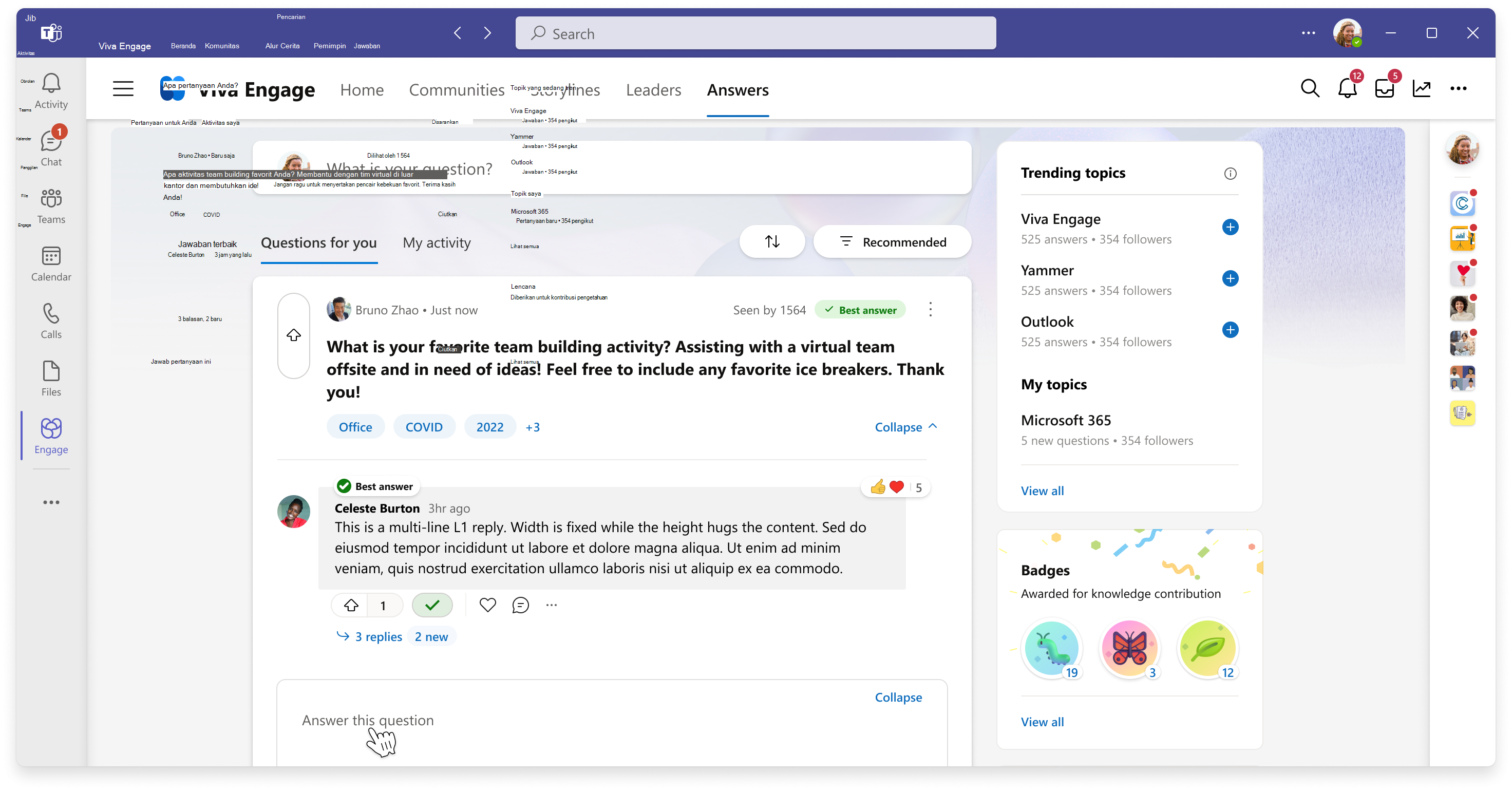Open Calls in the left rail

(51, 321)
